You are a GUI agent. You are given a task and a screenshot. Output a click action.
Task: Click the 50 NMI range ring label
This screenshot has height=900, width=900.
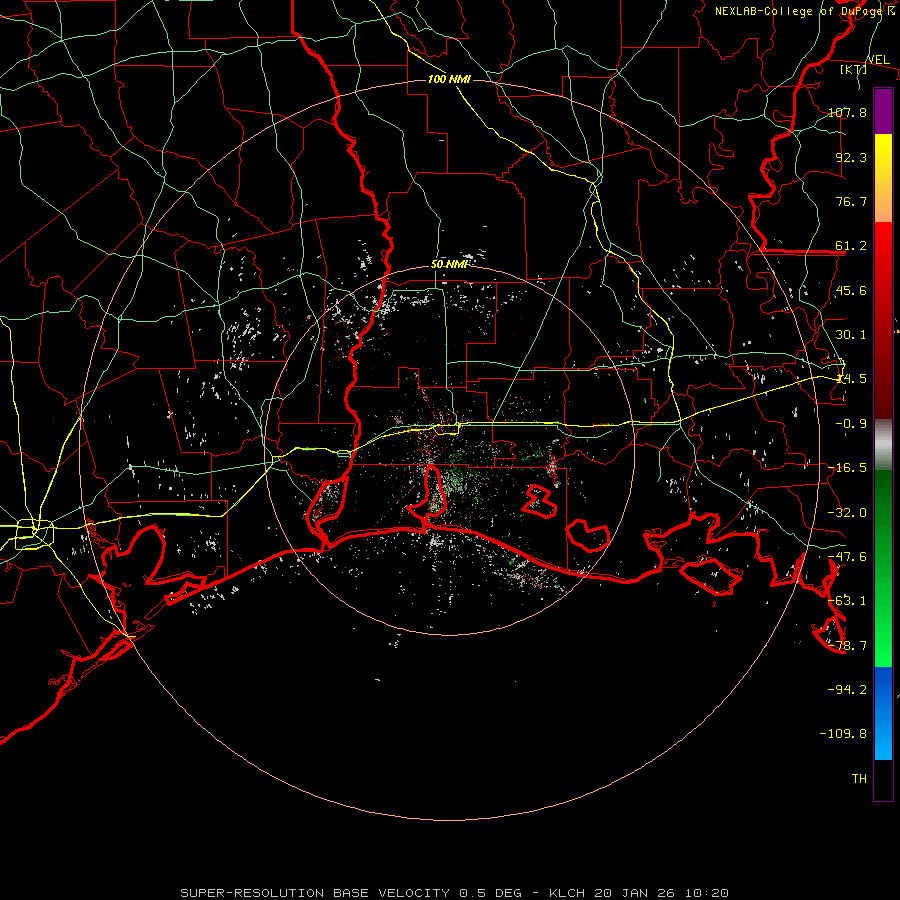click(x=449, y=264)
